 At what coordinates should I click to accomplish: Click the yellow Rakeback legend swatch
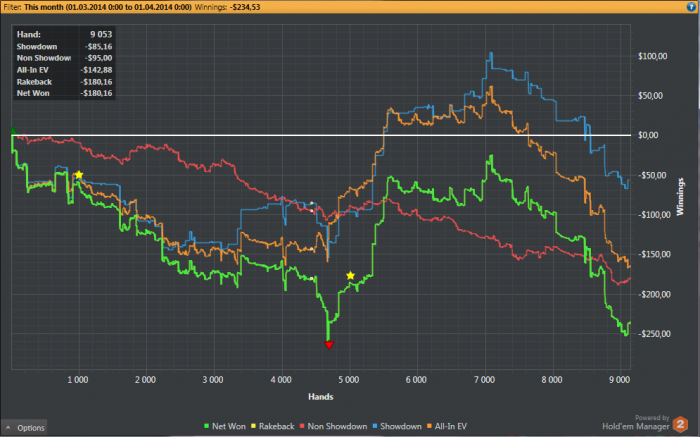[254, 427]
